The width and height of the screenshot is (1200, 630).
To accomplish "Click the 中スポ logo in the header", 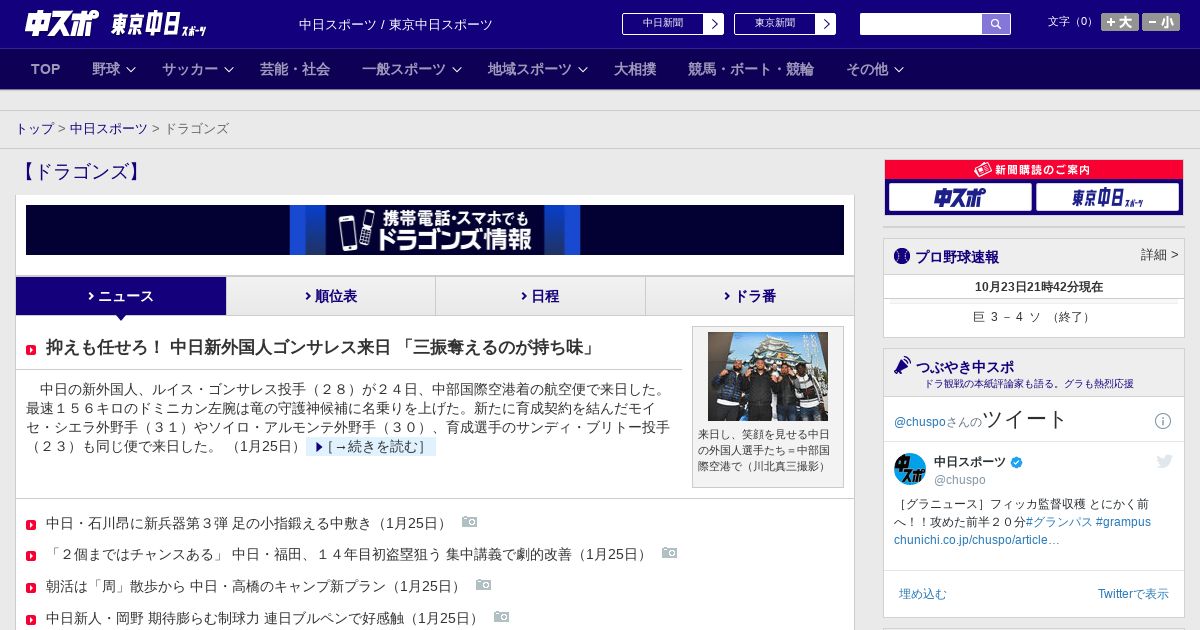I will [x=62, y=23].
